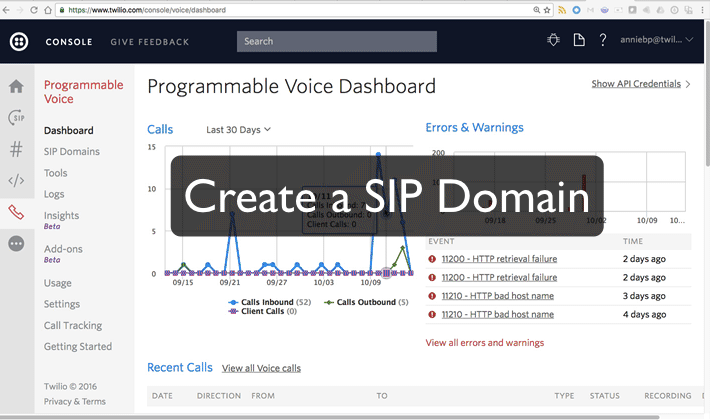Image resolution: width=710 pixels, height=420 pixels.
Task: Click into the console Search field
Action: [337, 41]
